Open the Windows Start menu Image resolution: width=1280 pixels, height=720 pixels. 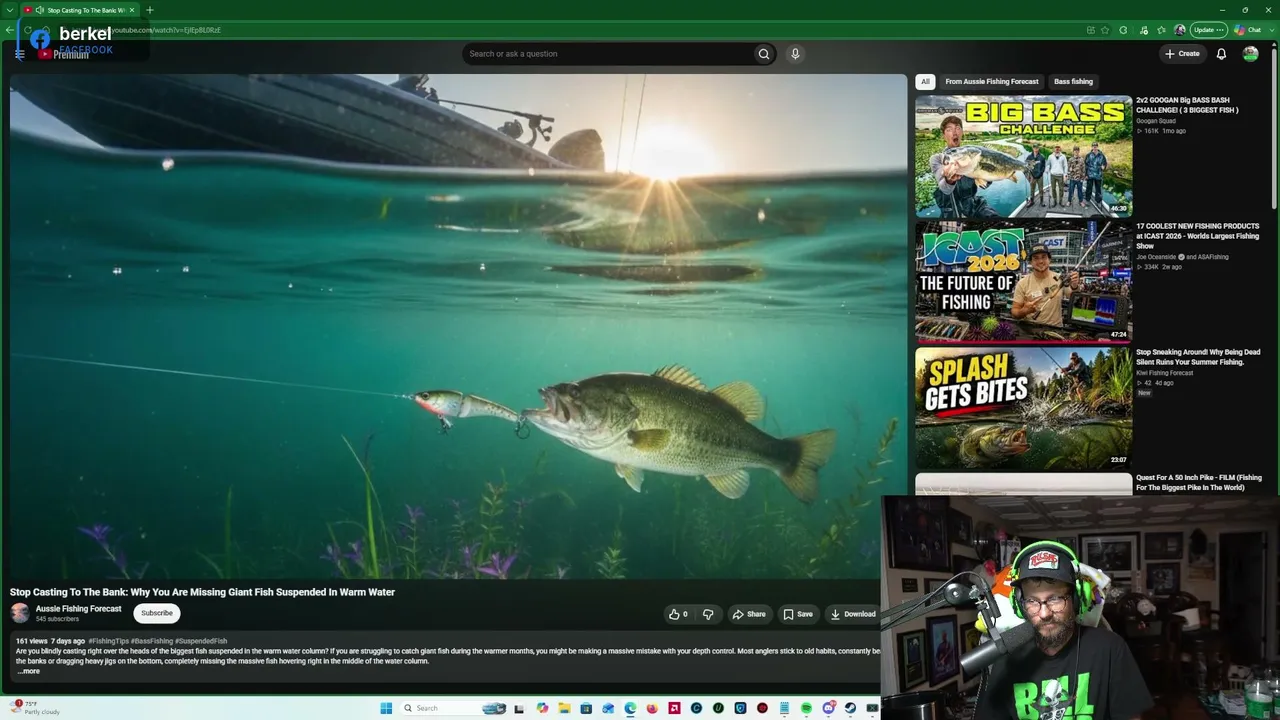point(386,708)
